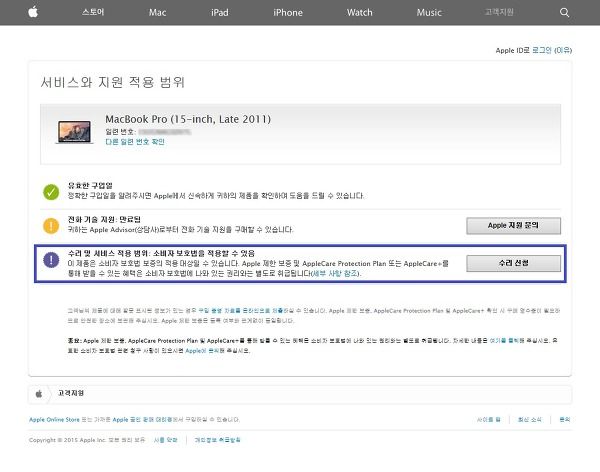Click the 다른 일련 번호 확인 link

135,142
